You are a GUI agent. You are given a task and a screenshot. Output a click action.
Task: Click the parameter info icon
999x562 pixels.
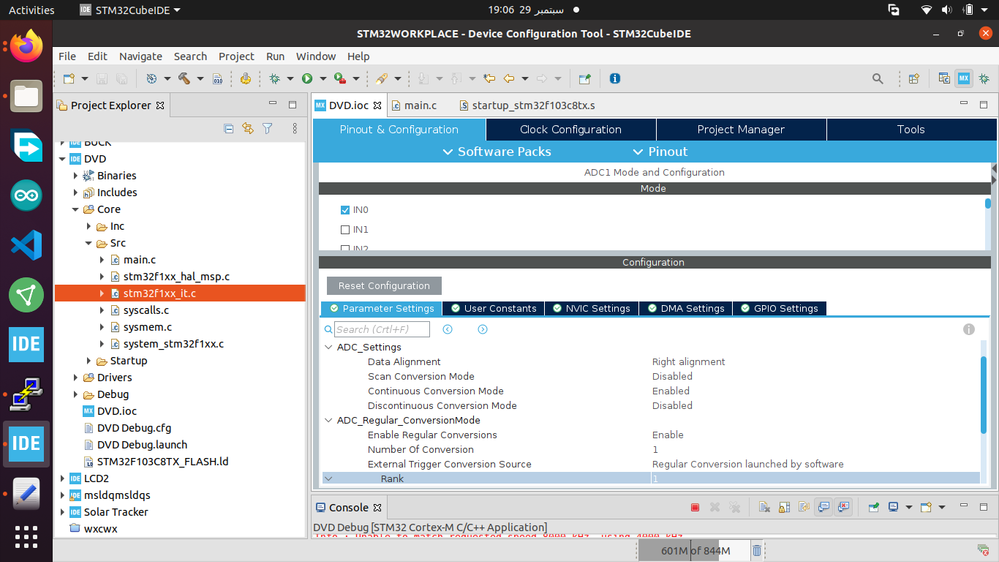[x=968, y=329]
